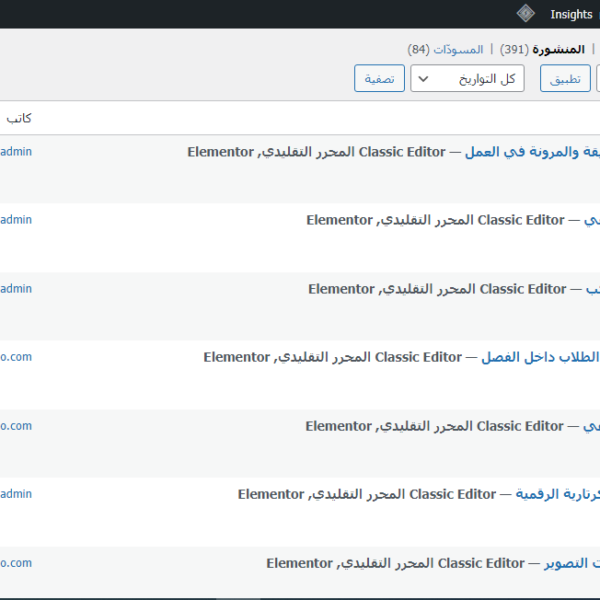Click admin author in الرقمية post row

[16, 494]
